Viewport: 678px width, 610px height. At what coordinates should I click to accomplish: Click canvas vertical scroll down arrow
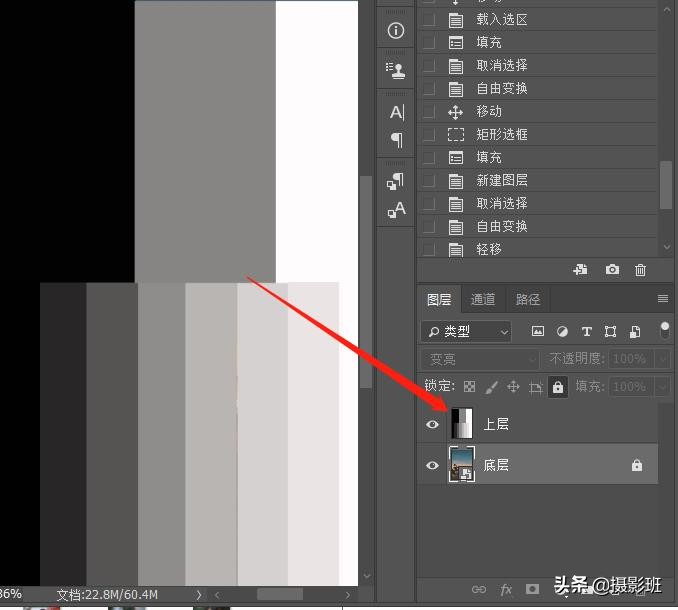click(x=367, y=575)
